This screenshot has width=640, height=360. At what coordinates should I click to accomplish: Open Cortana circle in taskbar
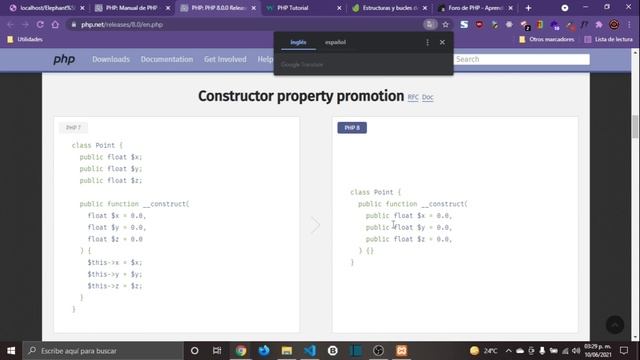click(x=195, y=351)
